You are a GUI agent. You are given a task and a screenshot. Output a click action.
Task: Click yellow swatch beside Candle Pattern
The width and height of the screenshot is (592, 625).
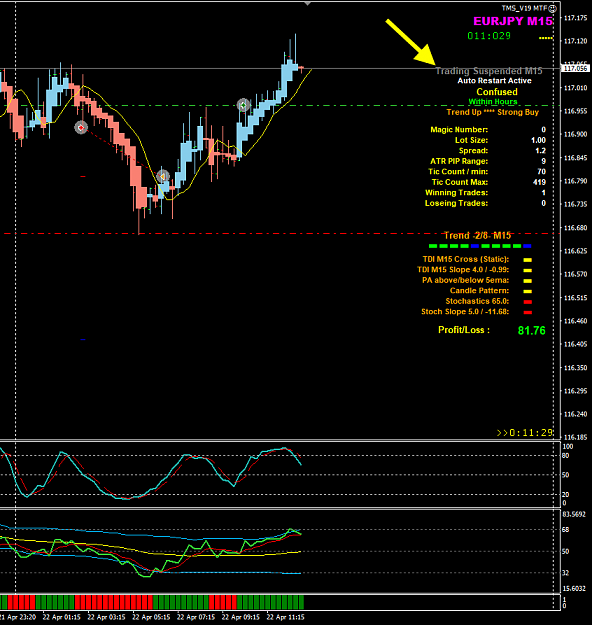coord(527,291)
